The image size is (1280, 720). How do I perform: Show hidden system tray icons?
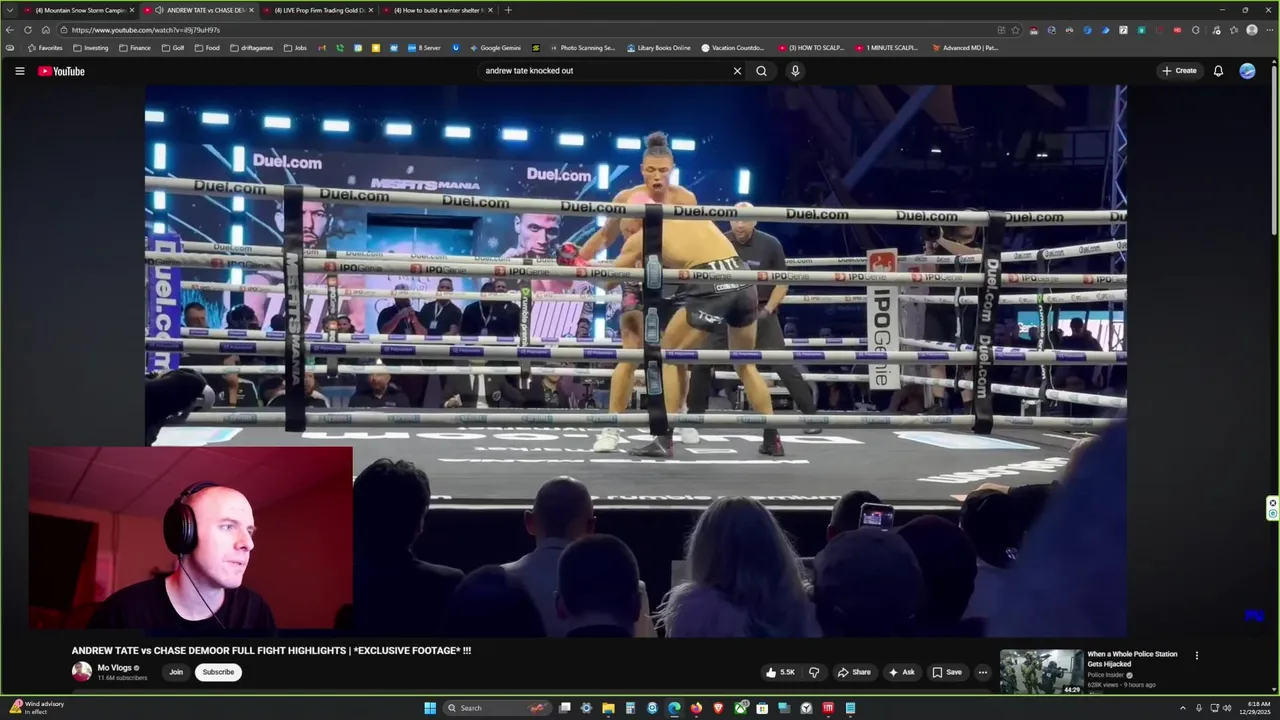tap(1183, 708)
